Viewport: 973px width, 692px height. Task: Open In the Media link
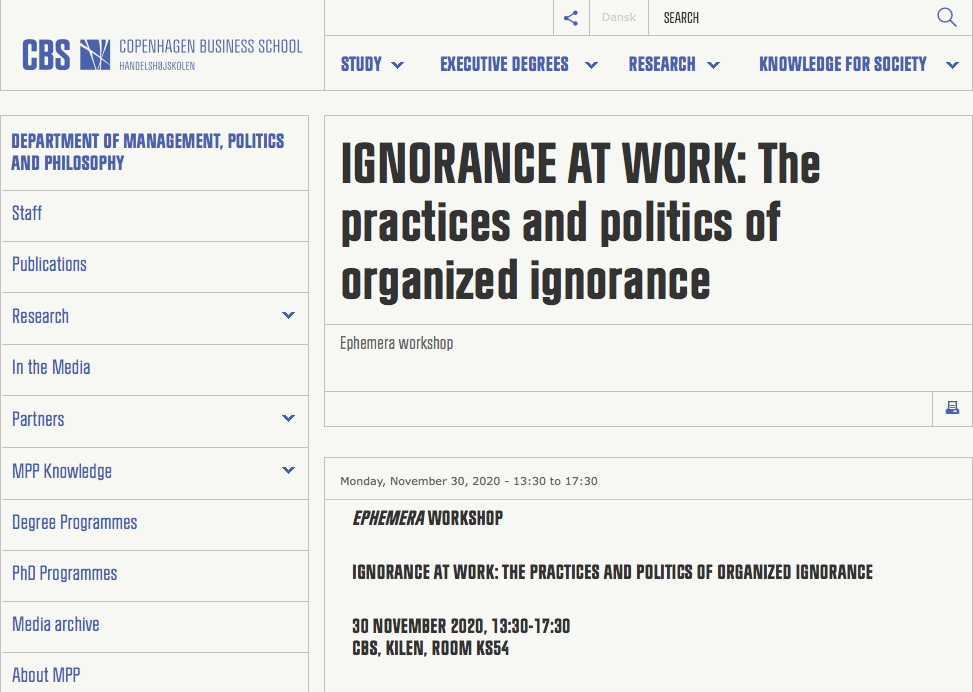[x=51, y=367]
